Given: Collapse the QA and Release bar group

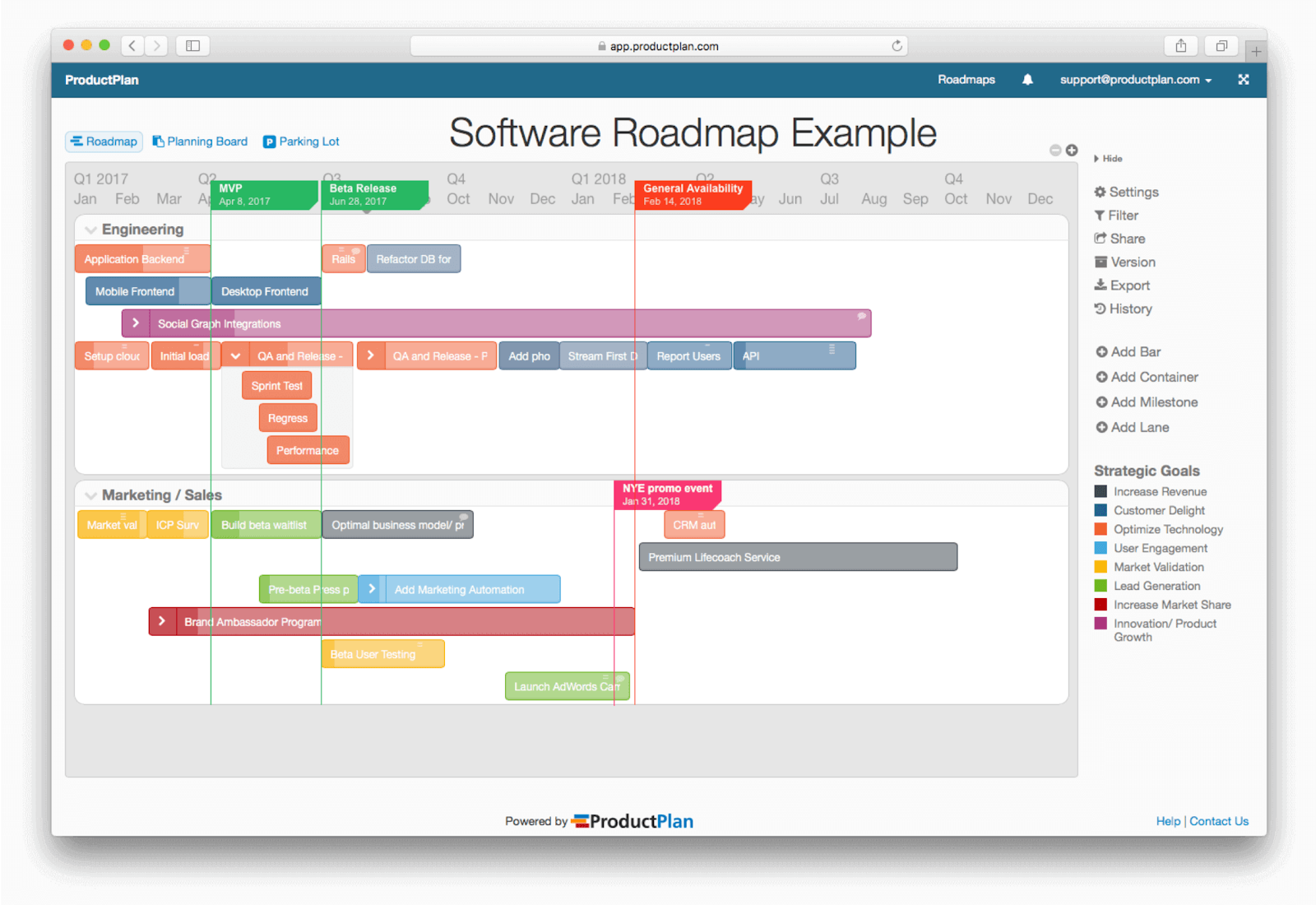Looking at the screenshot, I should [x=236, y=355].
